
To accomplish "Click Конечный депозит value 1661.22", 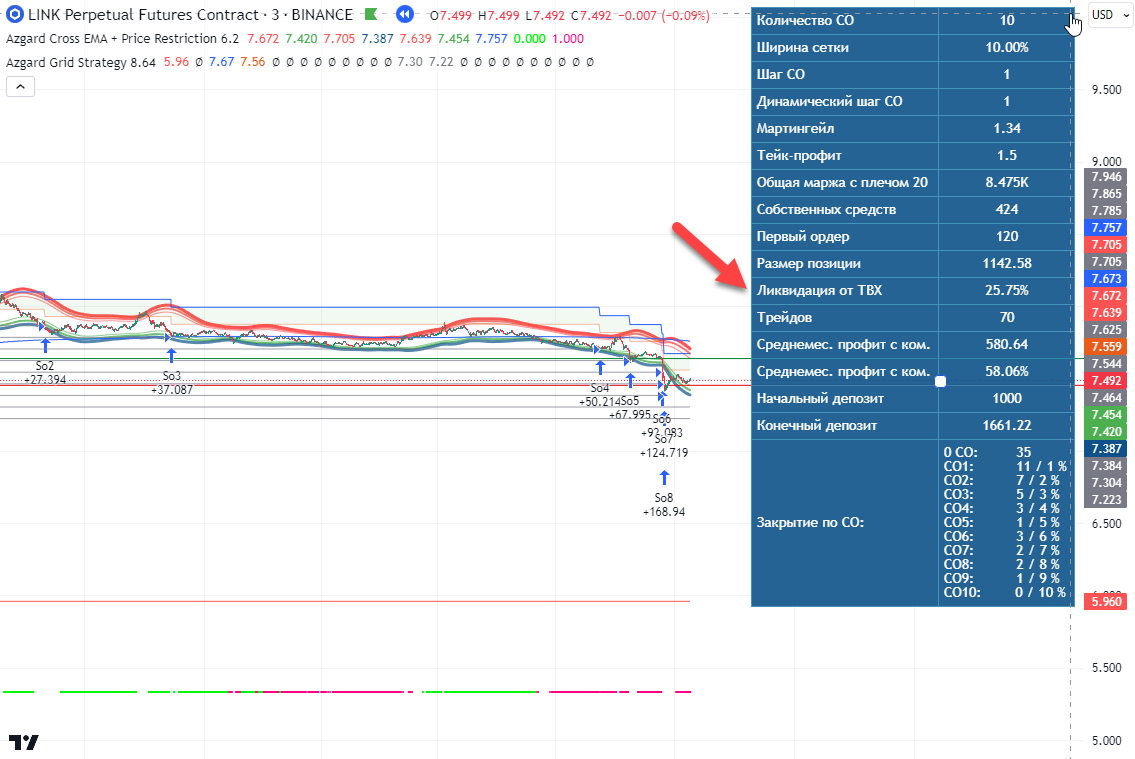I will pos(1006,425).
